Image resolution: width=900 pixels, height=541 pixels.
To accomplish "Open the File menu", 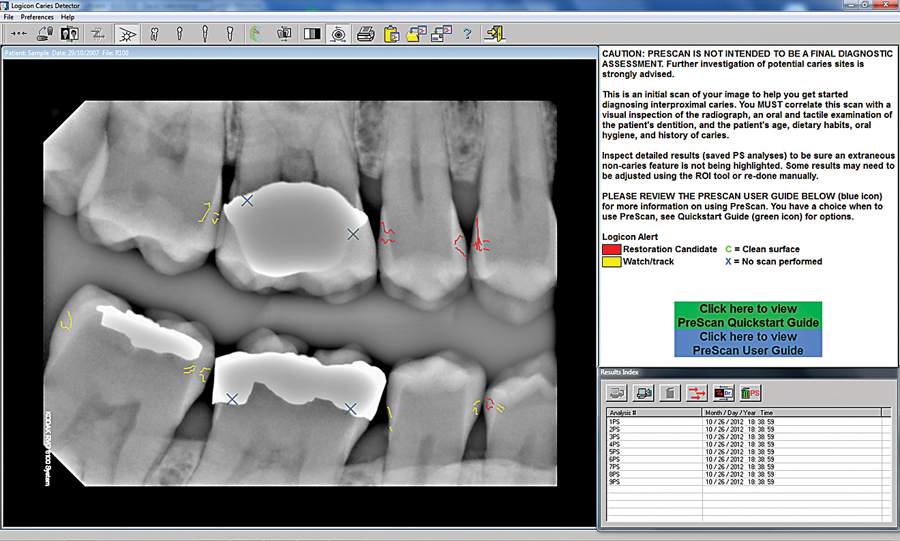I will click(9, 17).
